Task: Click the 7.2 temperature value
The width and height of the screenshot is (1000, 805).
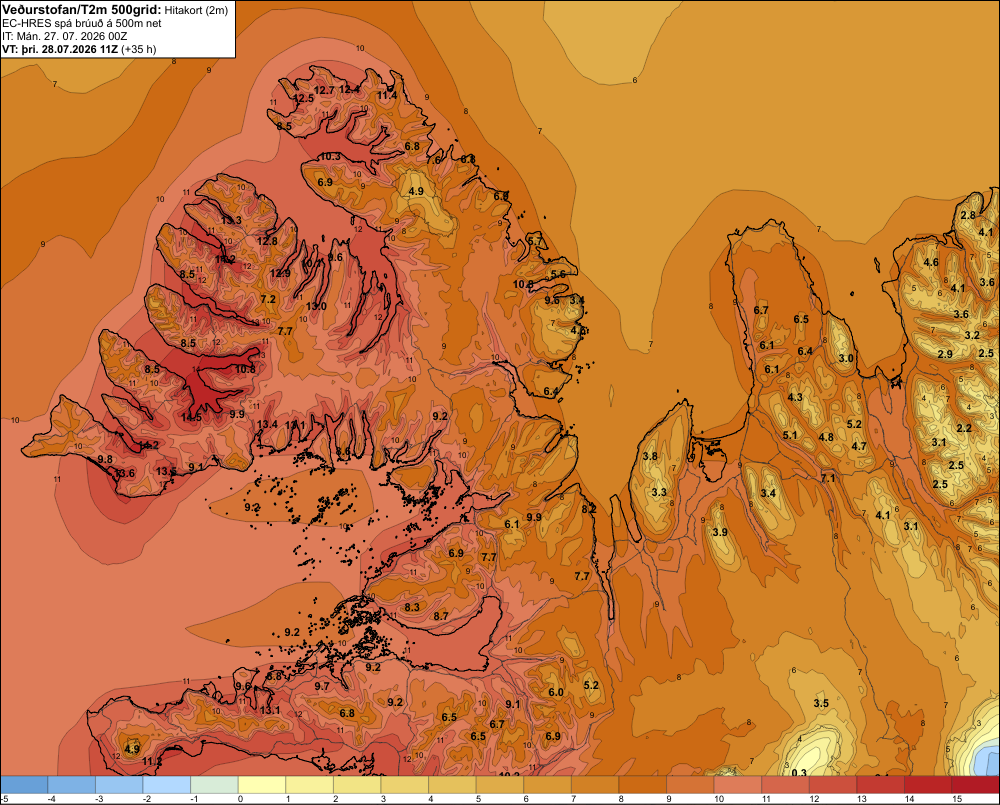Action: (x=268, y=299)
